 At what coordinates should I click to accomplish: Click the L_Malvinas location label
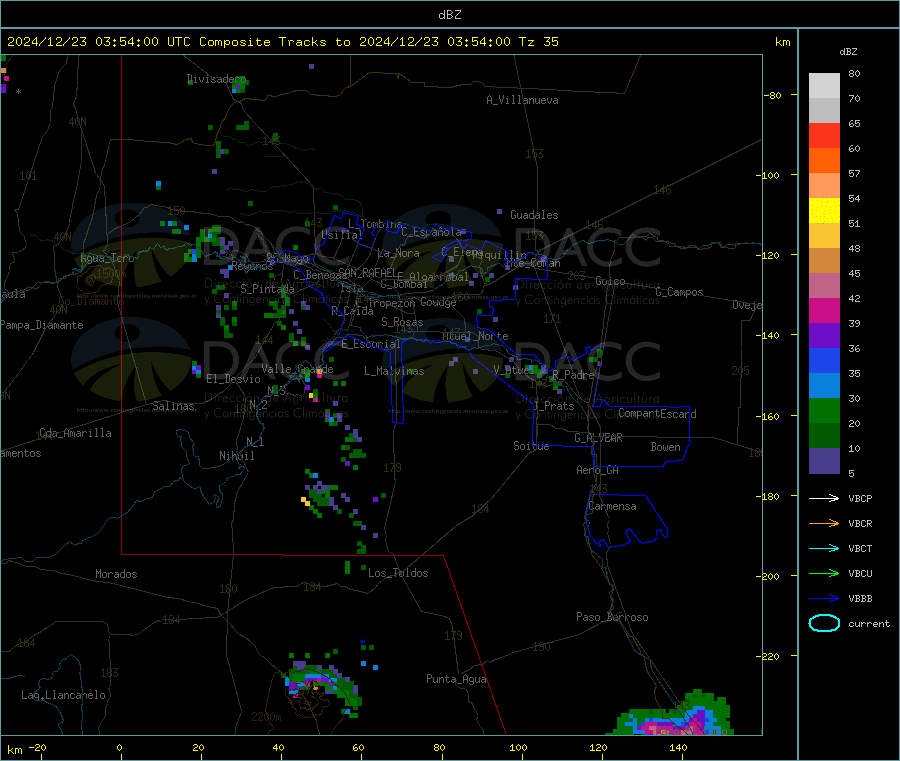click(x=394, y=371)
